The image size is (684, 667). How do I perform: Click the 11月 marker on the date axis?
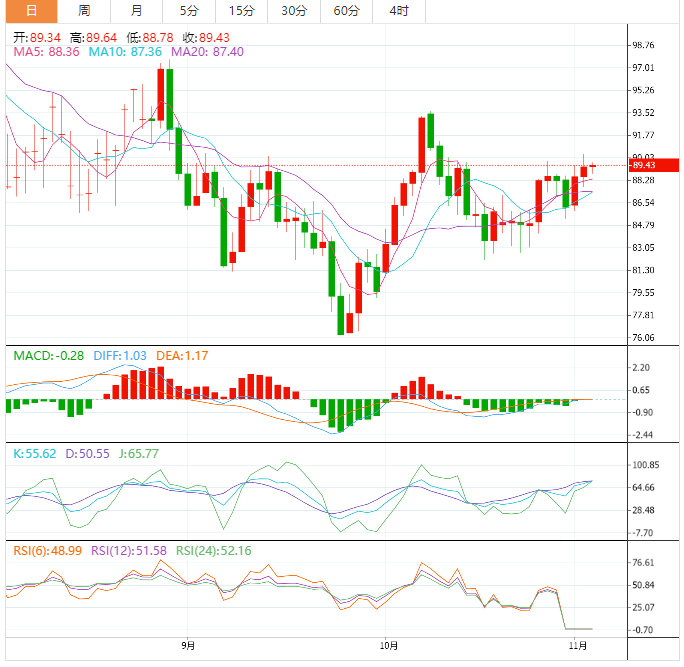pyautogui.click(x=578, y=646)
